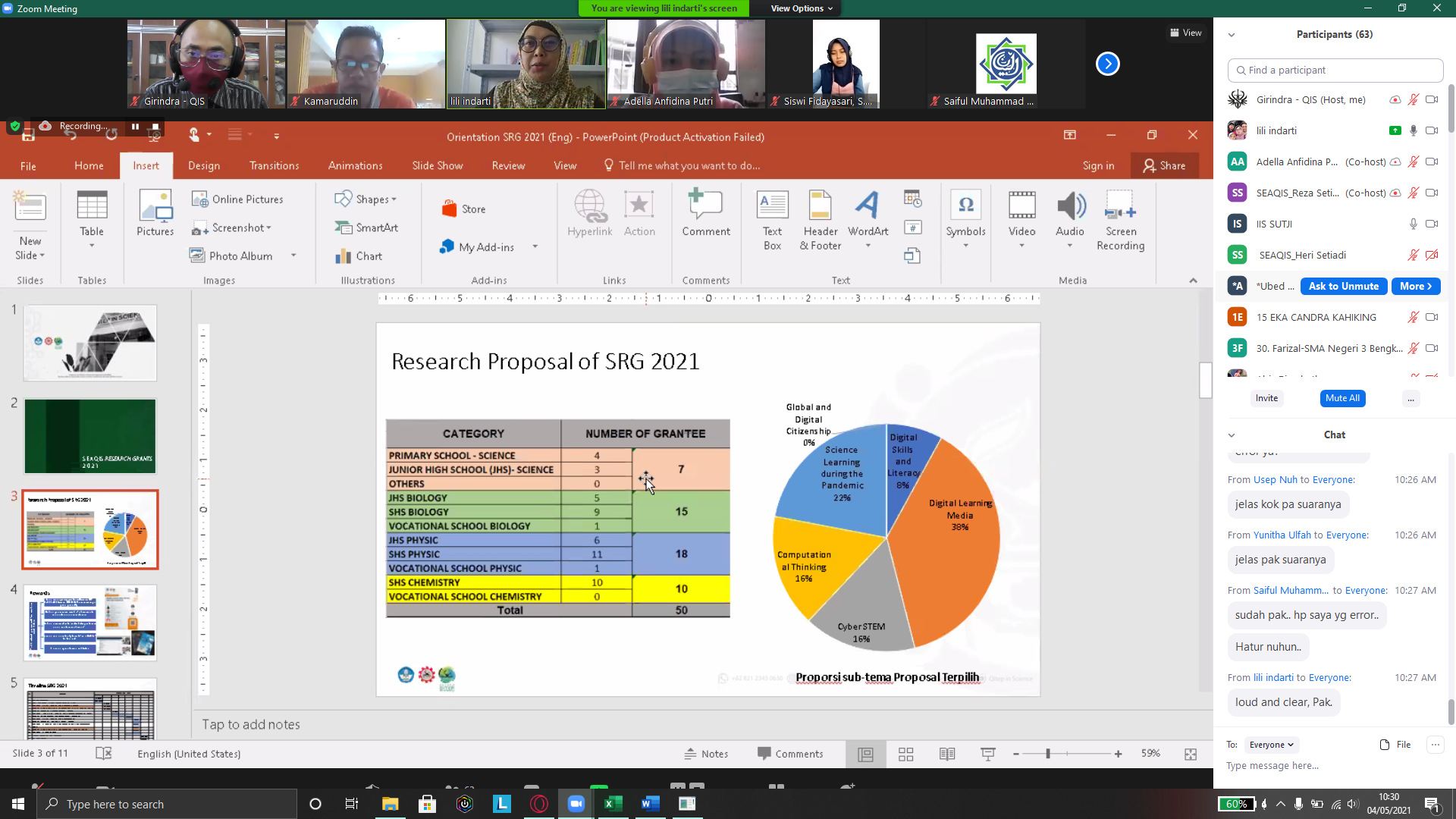Image resolution: width=1456 pixels, height=819 pixels.
Task: Click Ask to Unmute button
Action: coord(1344,286)
